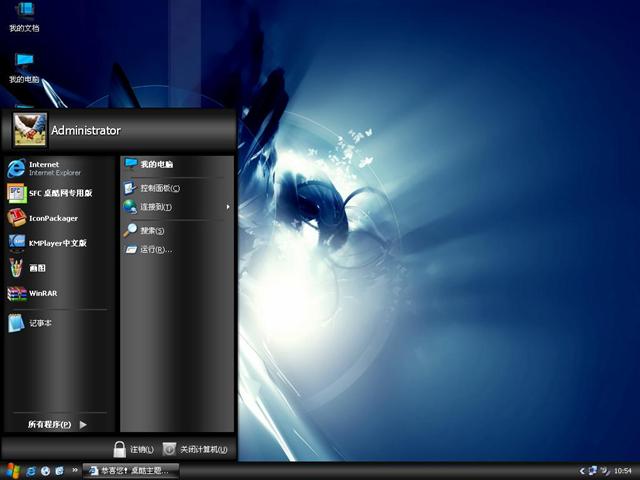Expand the 连接到 submenu
Screen dimensions: 640x480
click(156, 207)
